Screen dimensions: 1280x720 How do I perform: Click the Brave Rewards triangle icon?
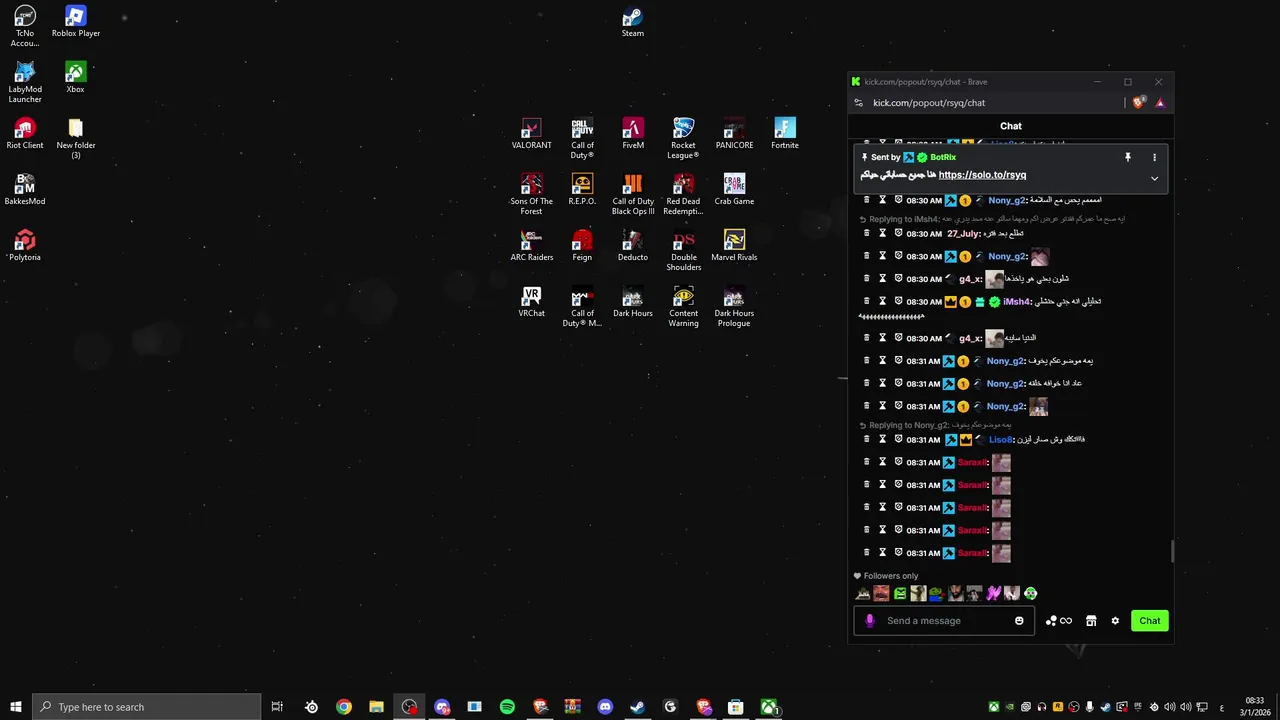coord(1160,102)
